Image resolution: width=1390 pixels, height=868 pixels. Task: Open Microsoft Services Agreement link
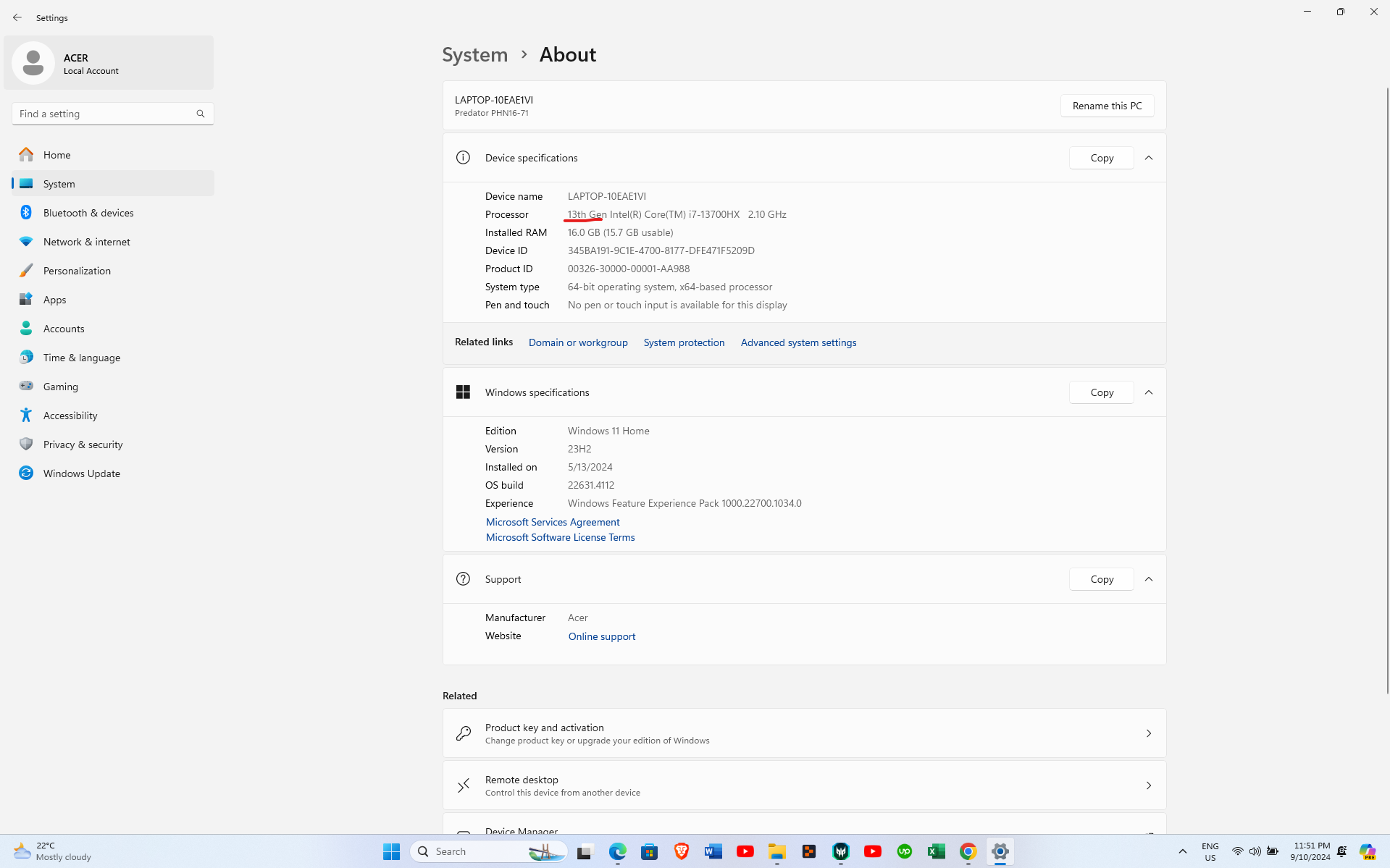pos(553,522)
